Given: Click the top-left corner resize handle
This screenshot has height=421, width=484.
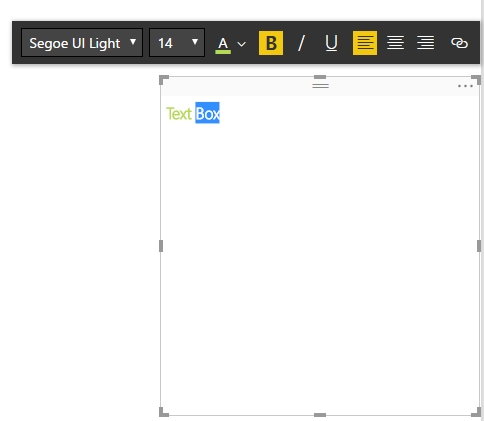Looking at the screenshot, I should click(x=164, y=80).
